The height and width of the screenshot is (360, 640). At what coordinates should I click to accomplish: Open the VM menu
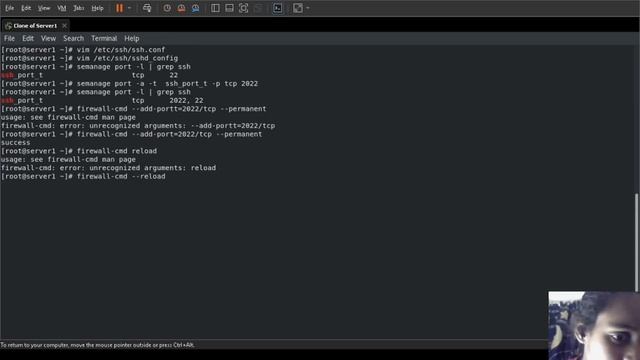pyautogui.click(x=62, y=8)
